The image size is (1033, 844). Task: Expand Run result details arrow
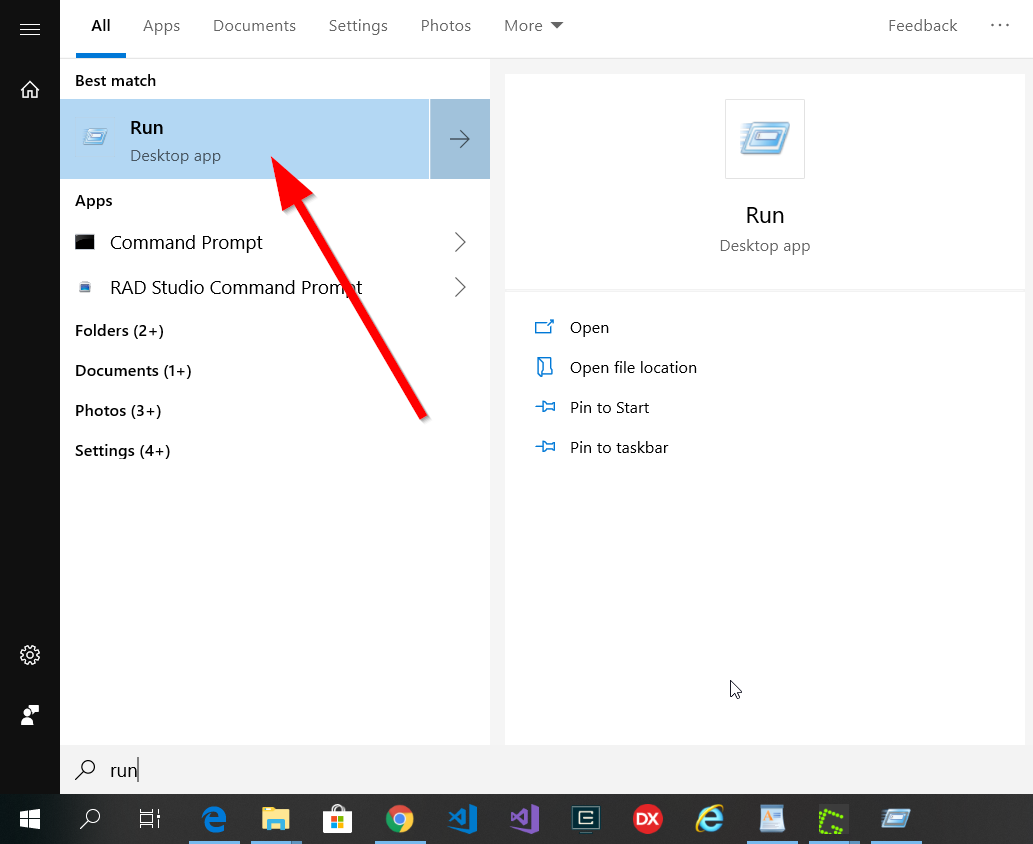point(460,139)
